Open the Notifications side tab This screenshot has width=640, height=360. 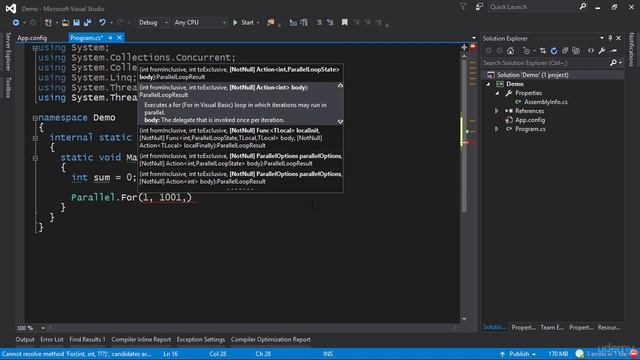631,49
